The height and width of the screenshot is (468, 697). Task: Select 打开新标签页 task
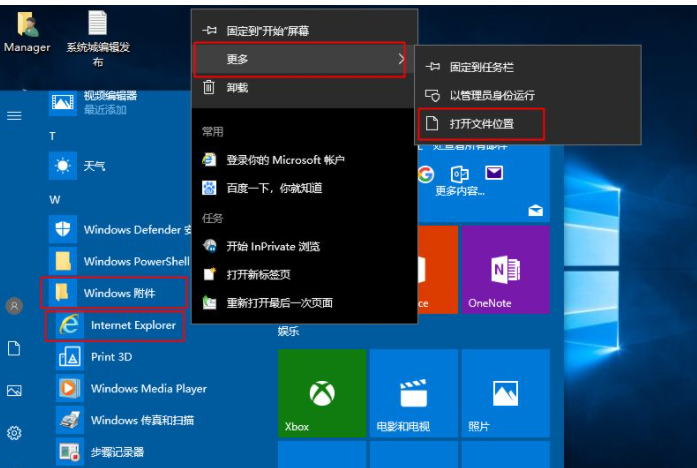[x=304, y=275]
